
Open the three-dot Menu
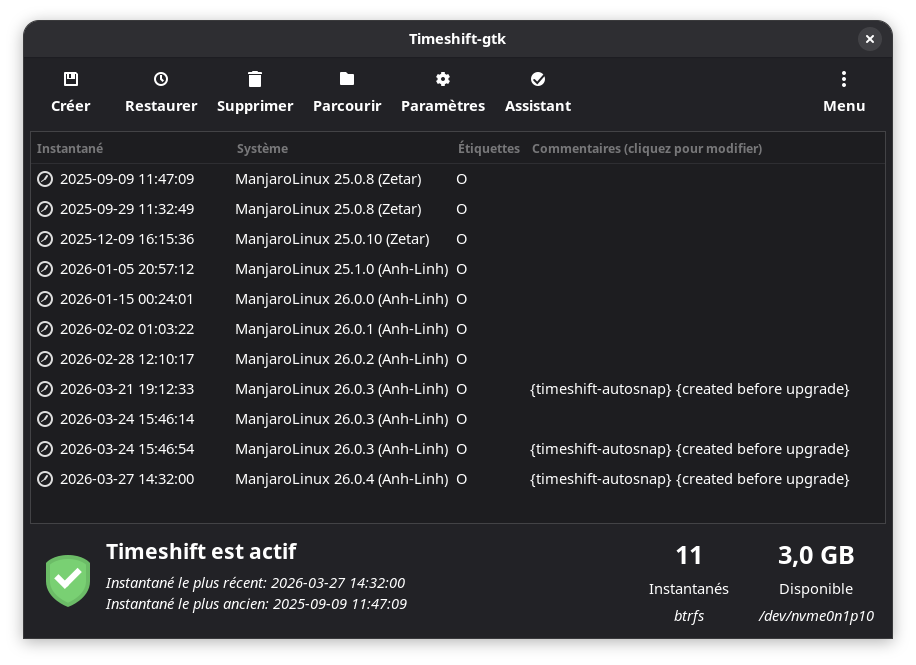[x=844, y=79]
